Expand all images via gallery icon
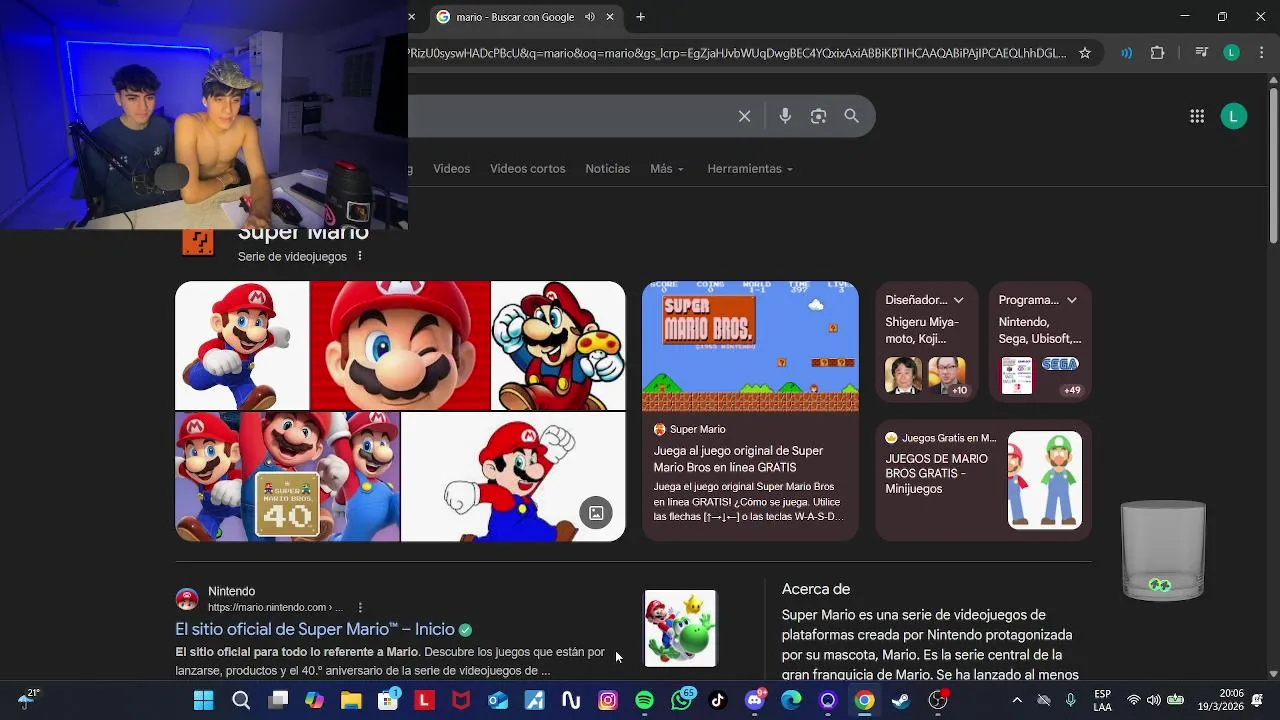Screen dimensions: 1280x720 [x=596, y=513]
